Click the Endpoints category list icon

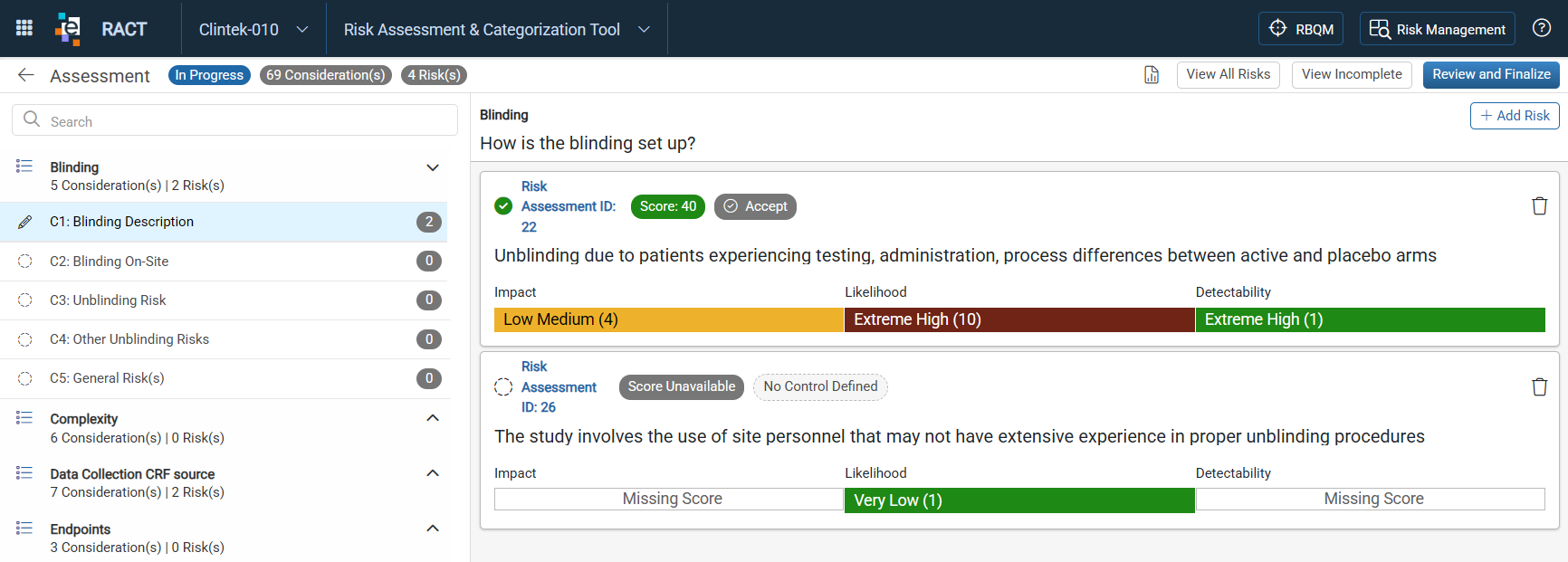[24, 529]
